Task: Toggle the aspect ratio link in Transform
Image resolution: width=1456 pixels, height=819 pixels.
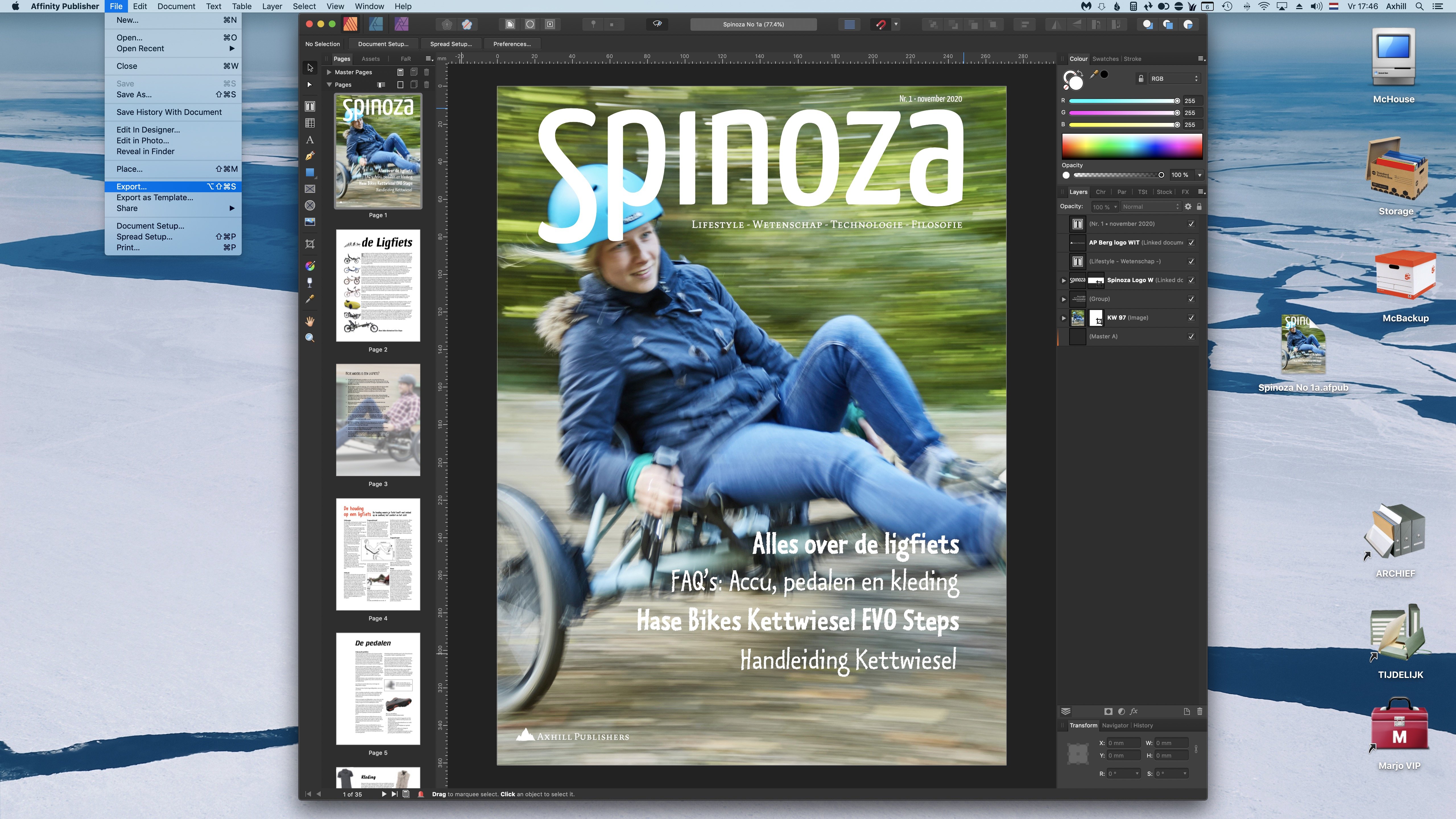Action: 1196,750
